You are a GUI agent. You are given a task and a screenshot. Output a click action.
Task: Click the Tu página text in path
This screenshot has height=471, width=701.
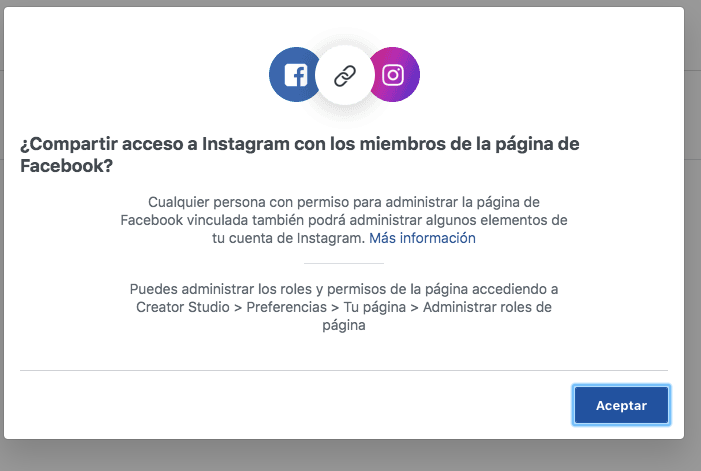375,307
